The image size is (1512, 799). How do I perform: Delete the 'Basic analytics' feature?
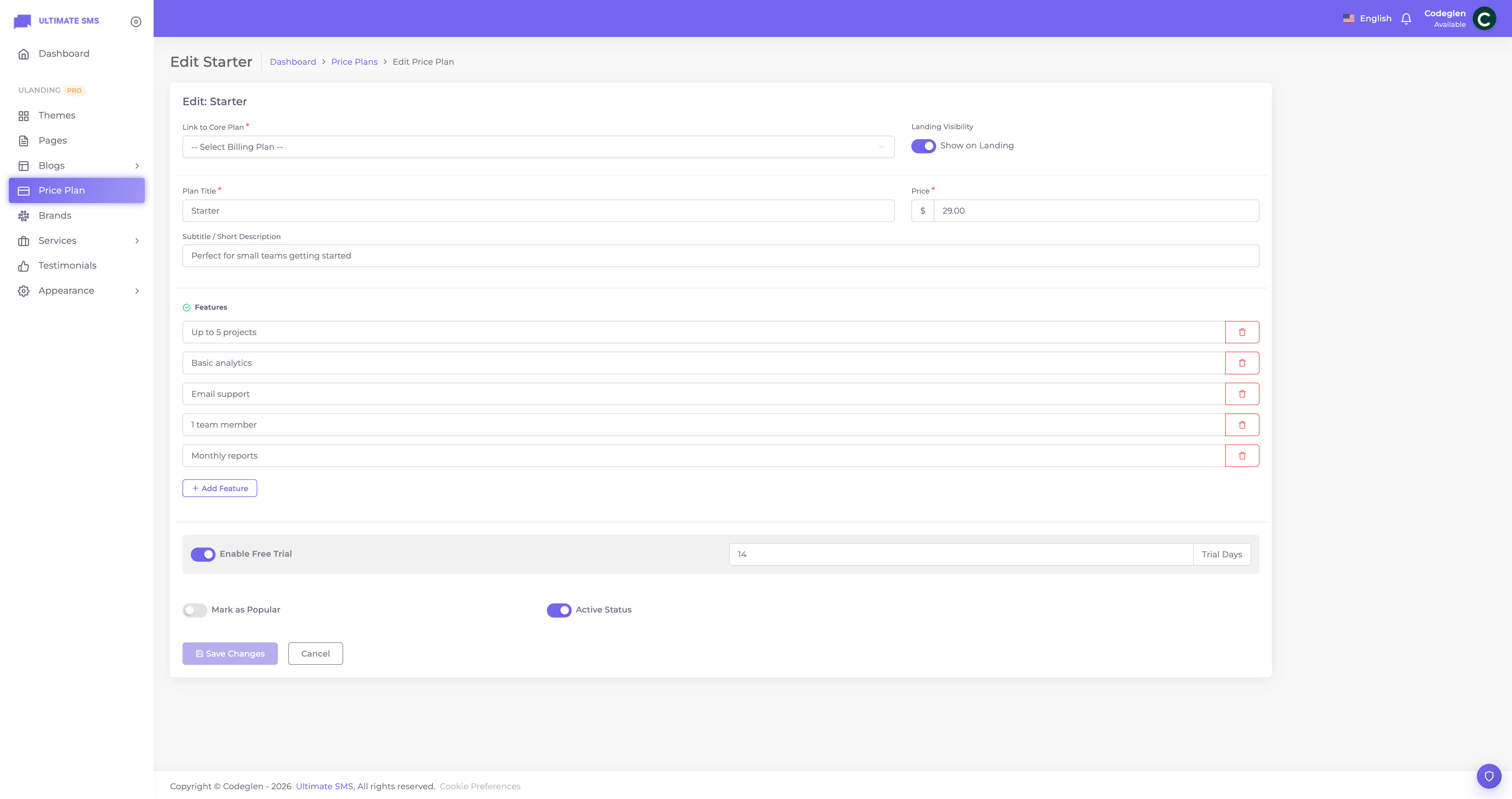(x=1242, y=363)
